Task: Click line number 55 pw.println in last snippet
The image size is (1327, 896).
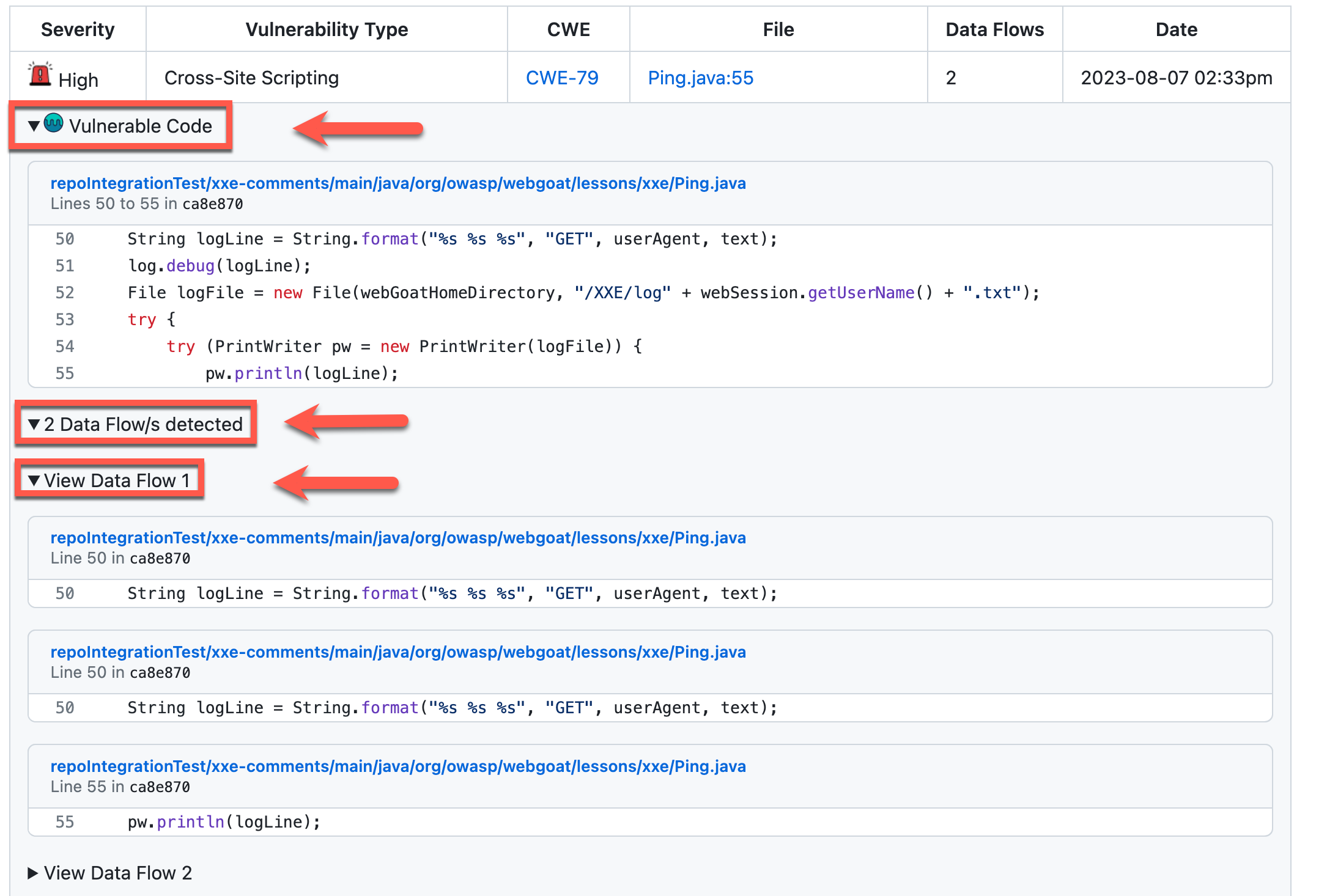Action: pos(65,822)
